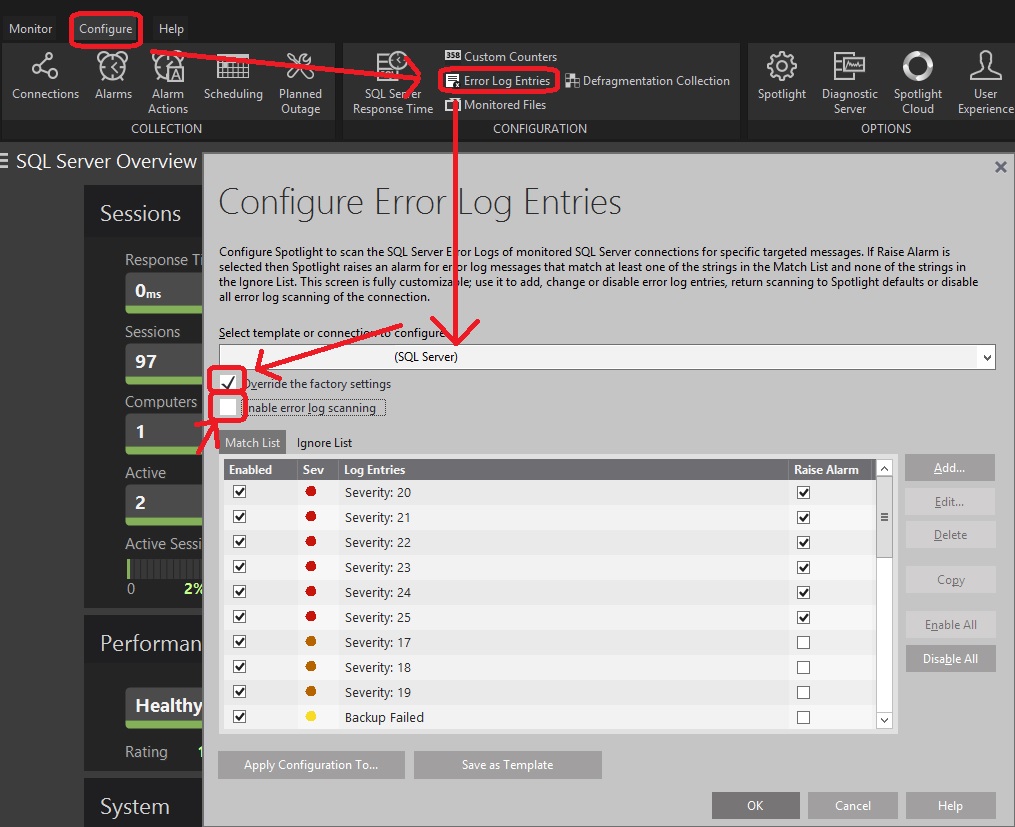Click the orange severity dot for Severity: 17
The width and height of the screenshot is (1015, 827).
tap(311, 641)
